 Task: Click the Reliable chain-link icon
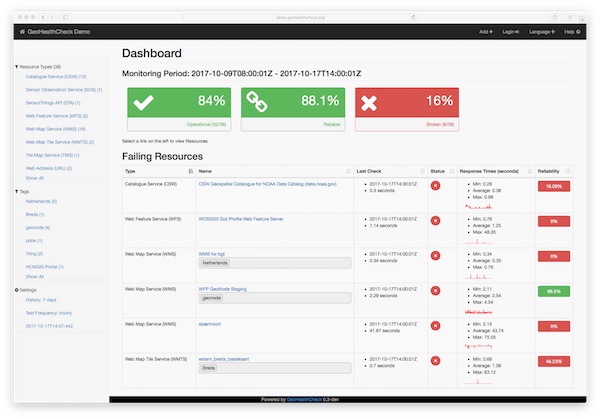coord(258,103)
